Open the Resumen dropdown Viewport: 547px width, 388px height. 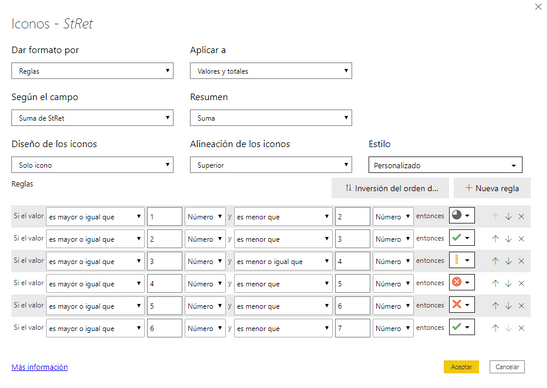(x=271, y=118)
